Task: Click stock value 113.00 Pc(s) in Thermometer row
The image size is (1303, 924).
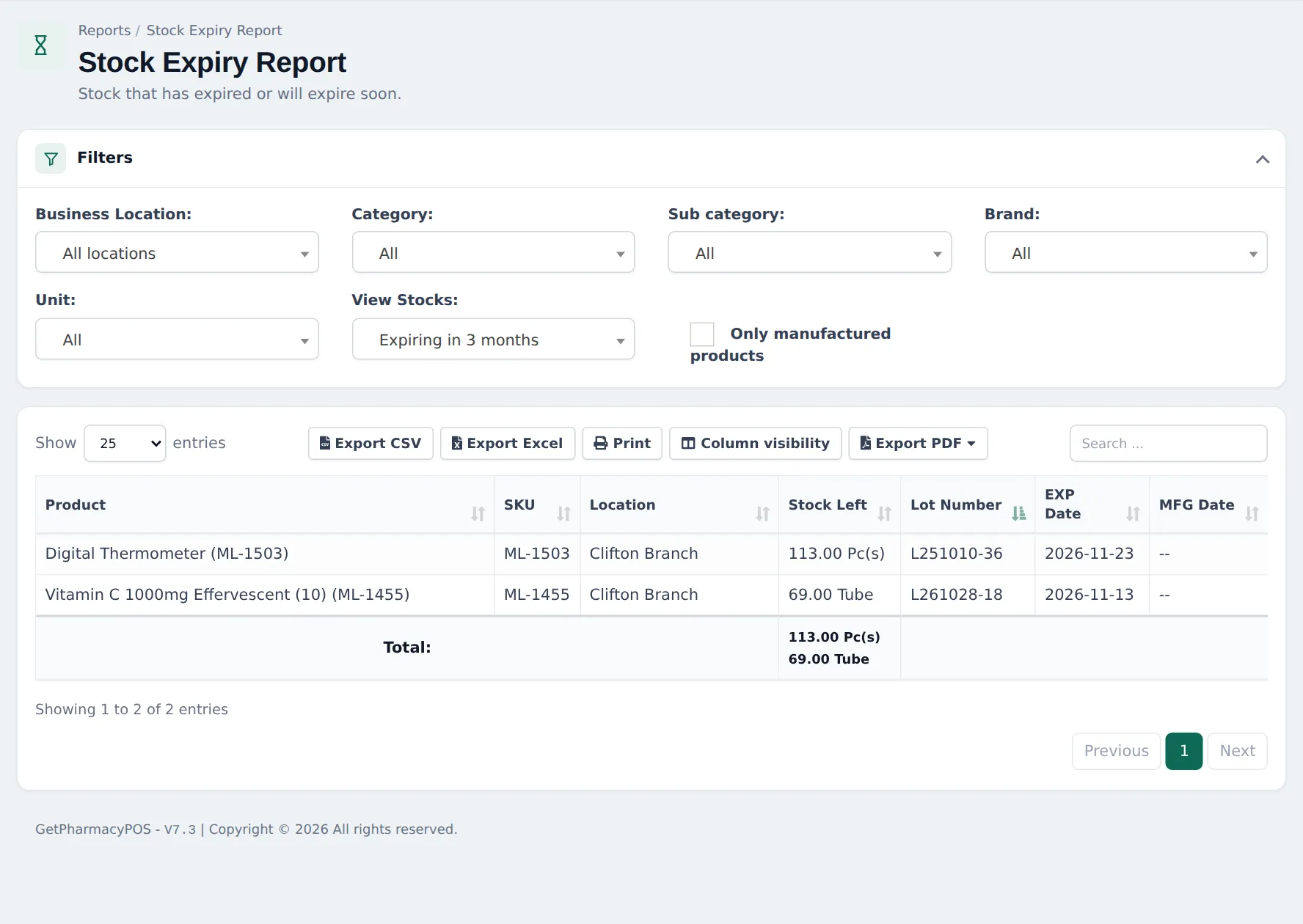Action: coord(836,554)
